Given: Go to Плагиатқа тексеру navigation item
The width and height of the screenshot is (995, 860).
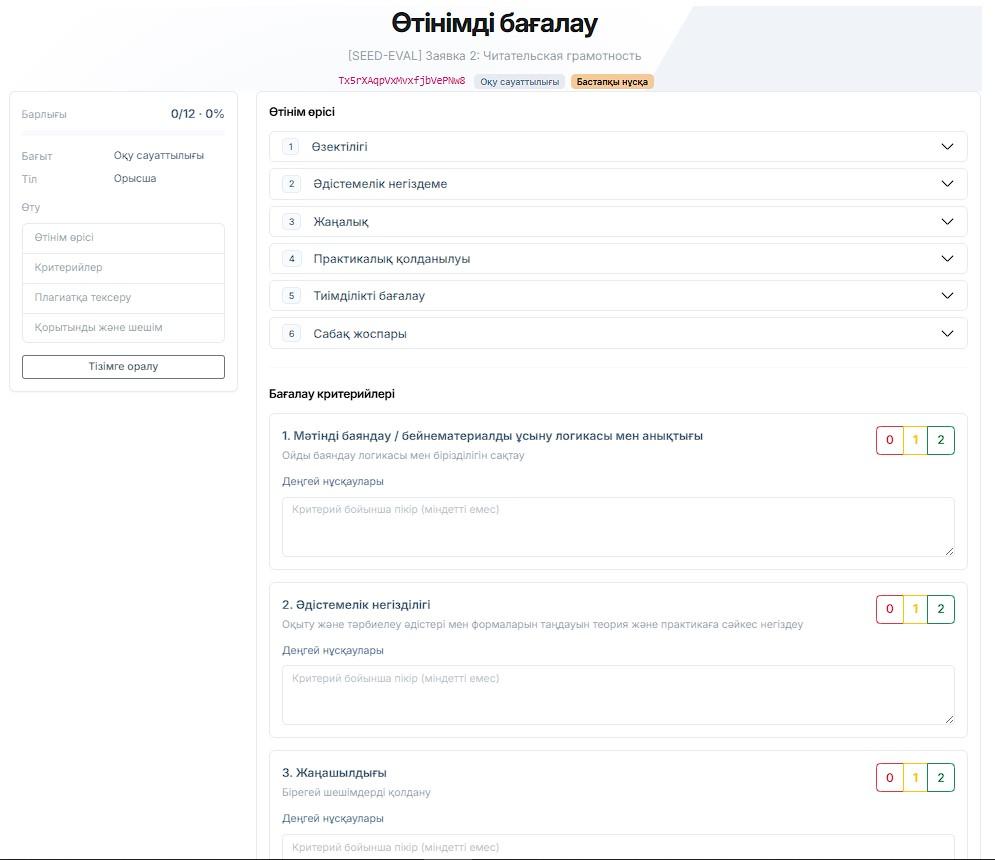Looking at the screenshot, I should 123,297.
